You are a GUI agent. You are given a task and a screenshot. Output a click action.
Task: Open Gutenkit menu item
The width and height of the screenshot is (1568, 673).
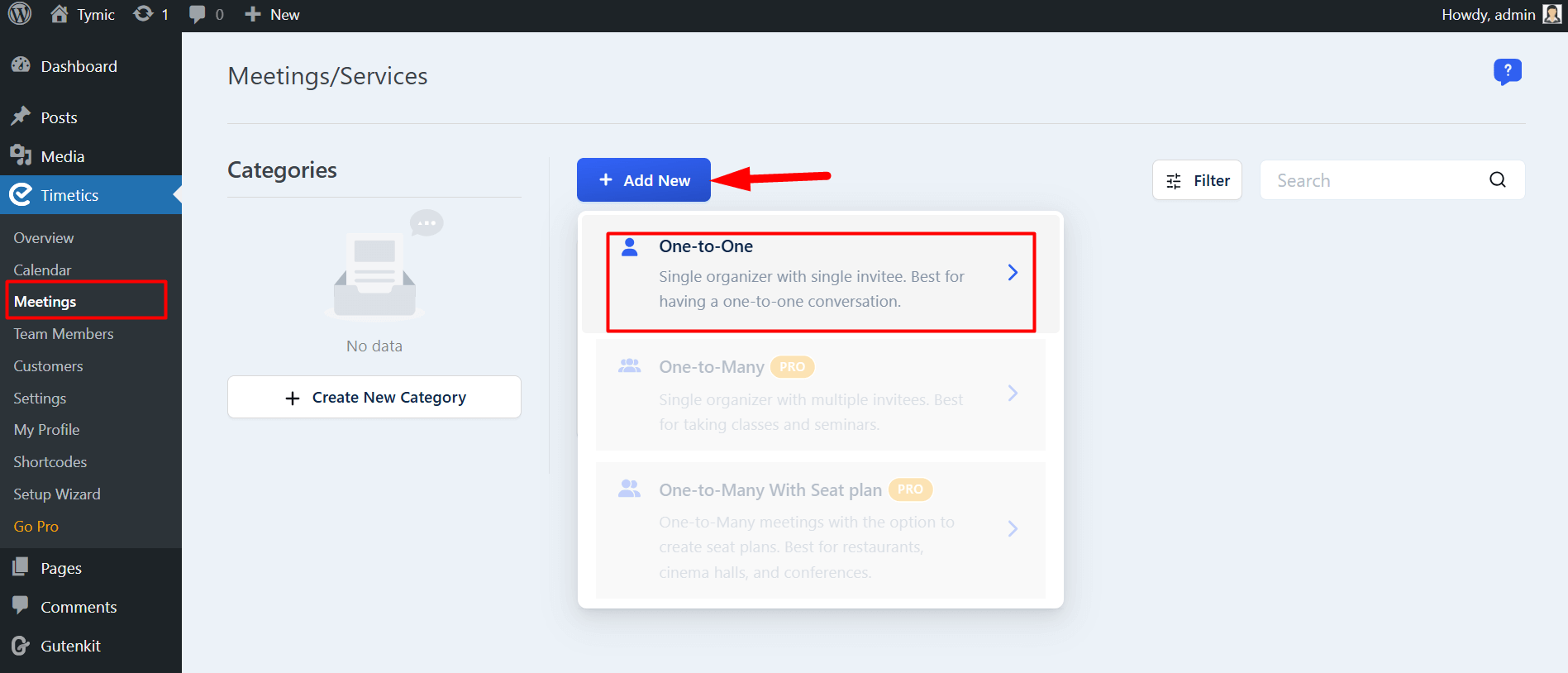pos(91,646)
